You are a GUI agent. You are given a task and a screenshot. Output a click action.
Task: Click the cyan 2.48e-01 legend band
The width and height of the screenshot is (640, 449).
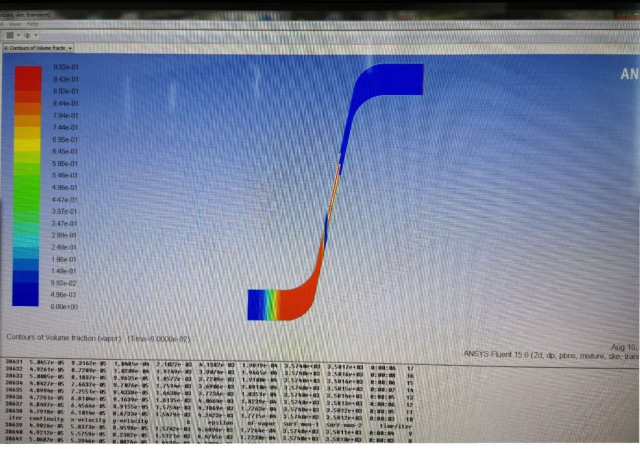click(27, 246)
